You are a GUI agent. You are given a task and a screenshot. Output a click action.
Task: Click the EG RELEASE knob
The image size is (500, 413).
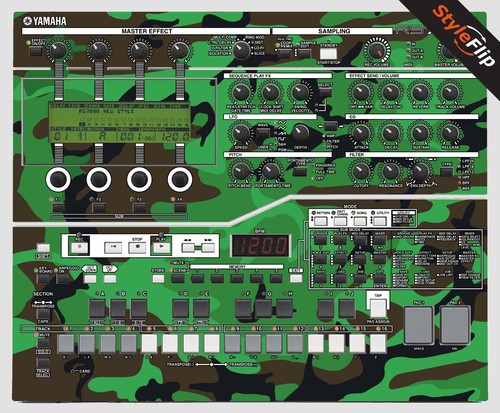[x=450, y=133]
